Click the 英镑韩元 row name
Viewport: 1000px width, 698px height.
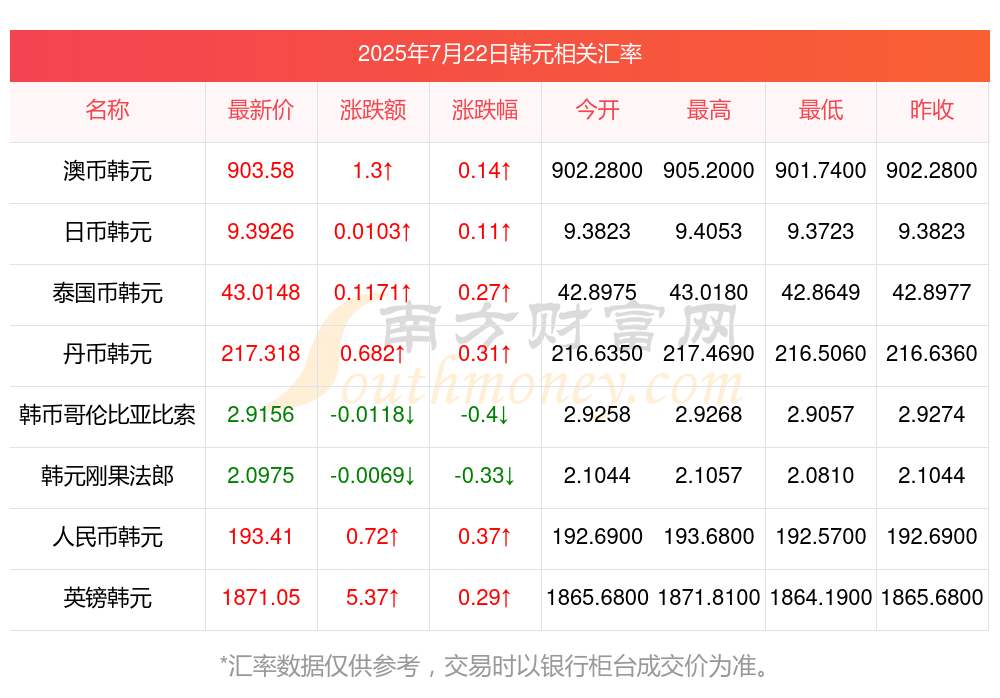click(x=107, y=598)
